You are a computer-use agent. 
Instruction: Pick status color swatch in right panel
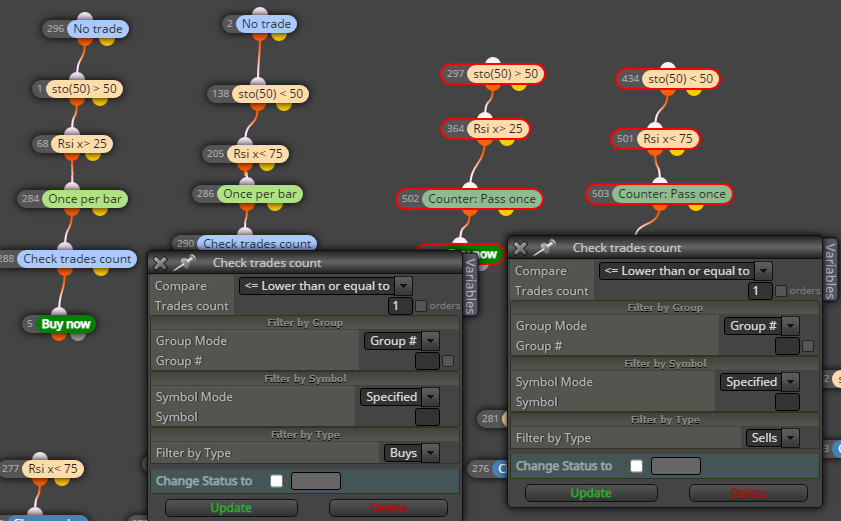point(676,466)
